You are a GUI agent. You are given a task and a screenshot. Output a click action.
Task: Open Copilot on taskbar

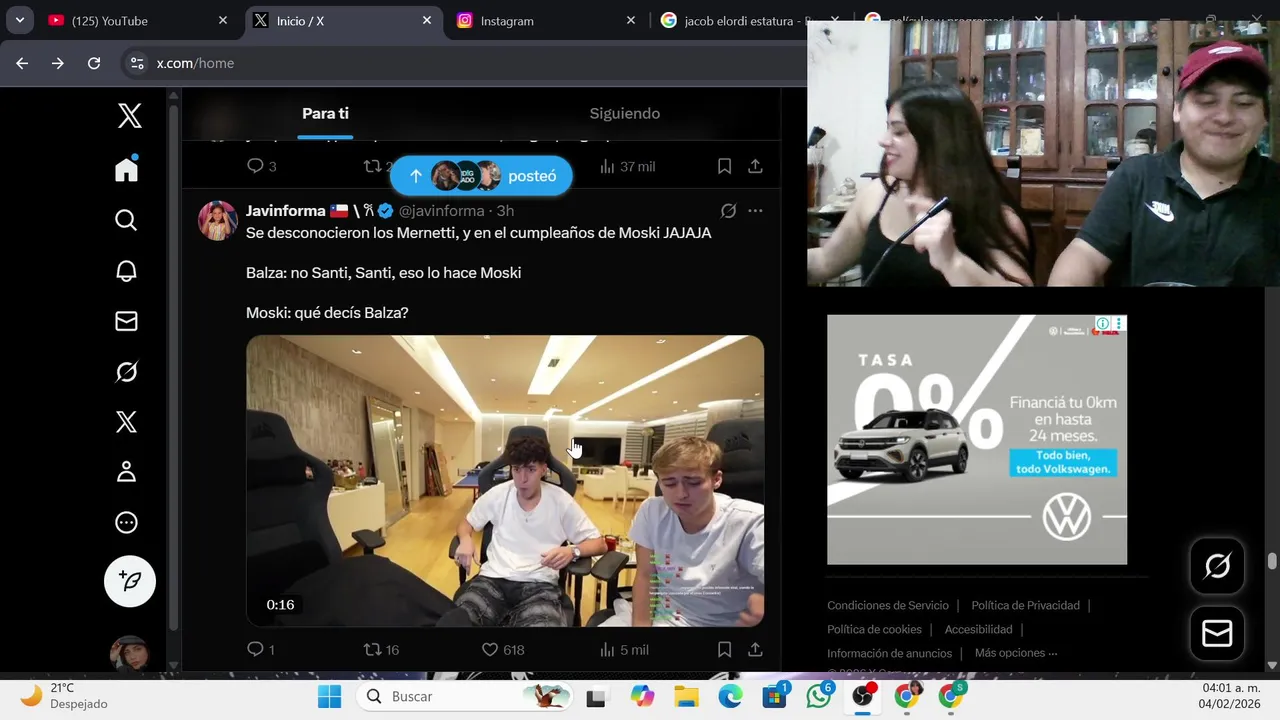[x=642, y=696]
